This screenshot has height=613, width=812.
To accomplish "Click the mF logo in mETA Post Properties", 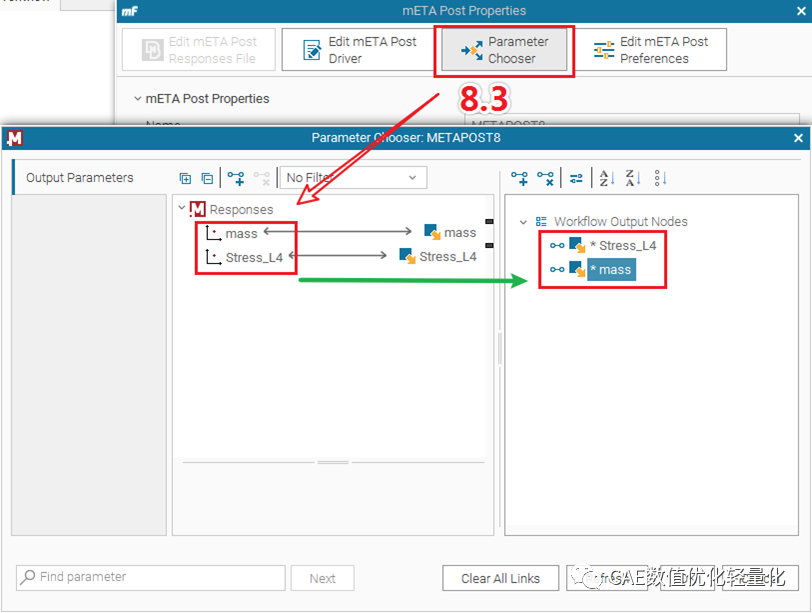I will 129,11.
